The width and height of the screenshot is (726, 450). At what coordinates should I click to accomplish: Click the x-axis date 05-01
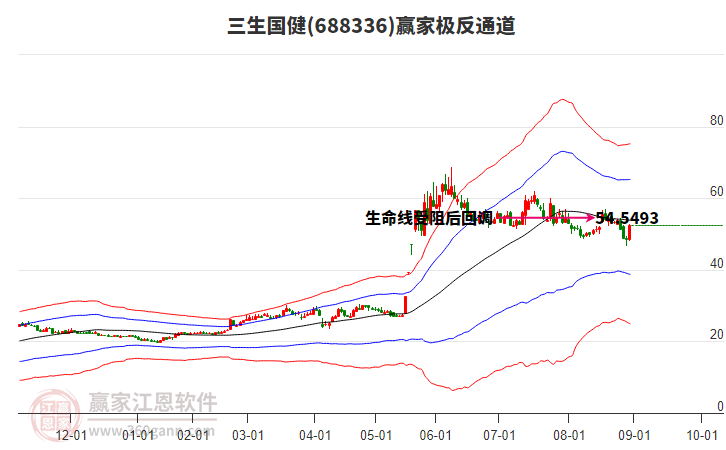tap(376, 436)
